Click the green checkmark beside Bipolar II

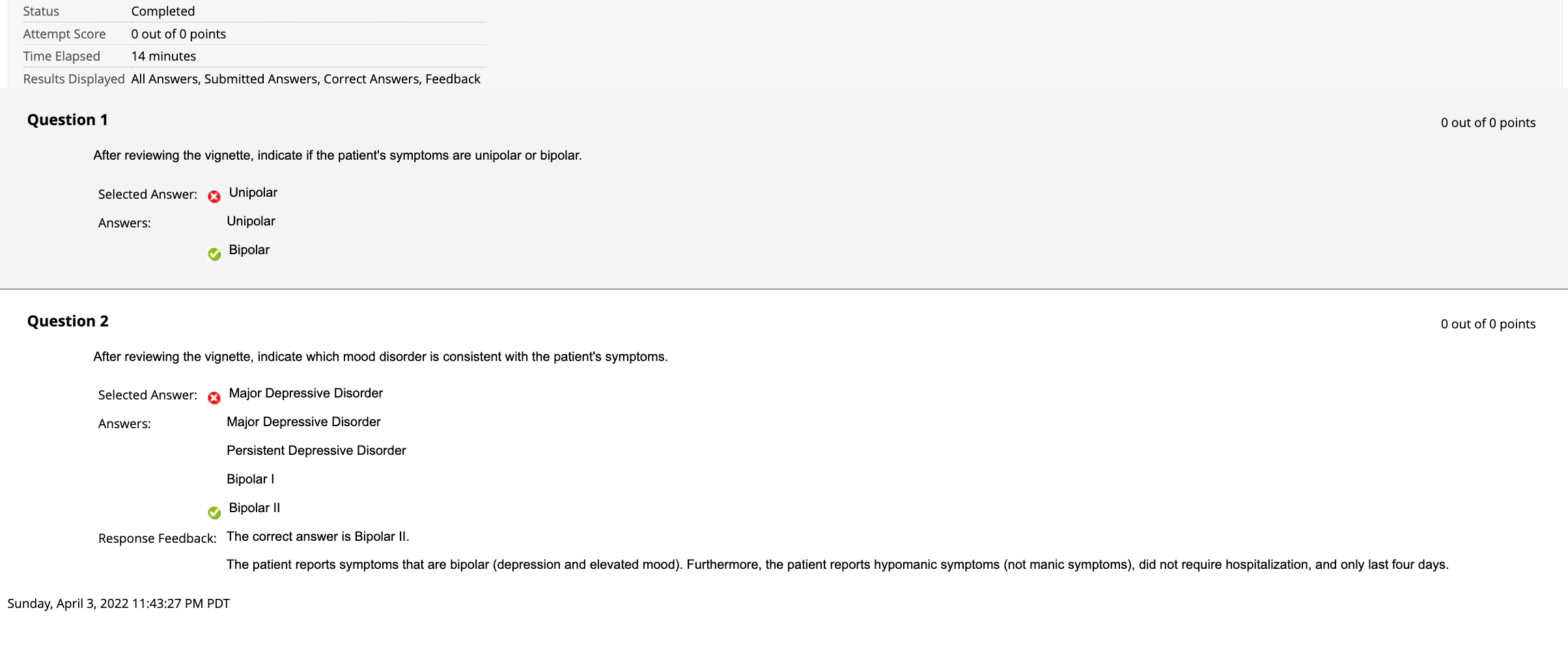pos(214,512)
